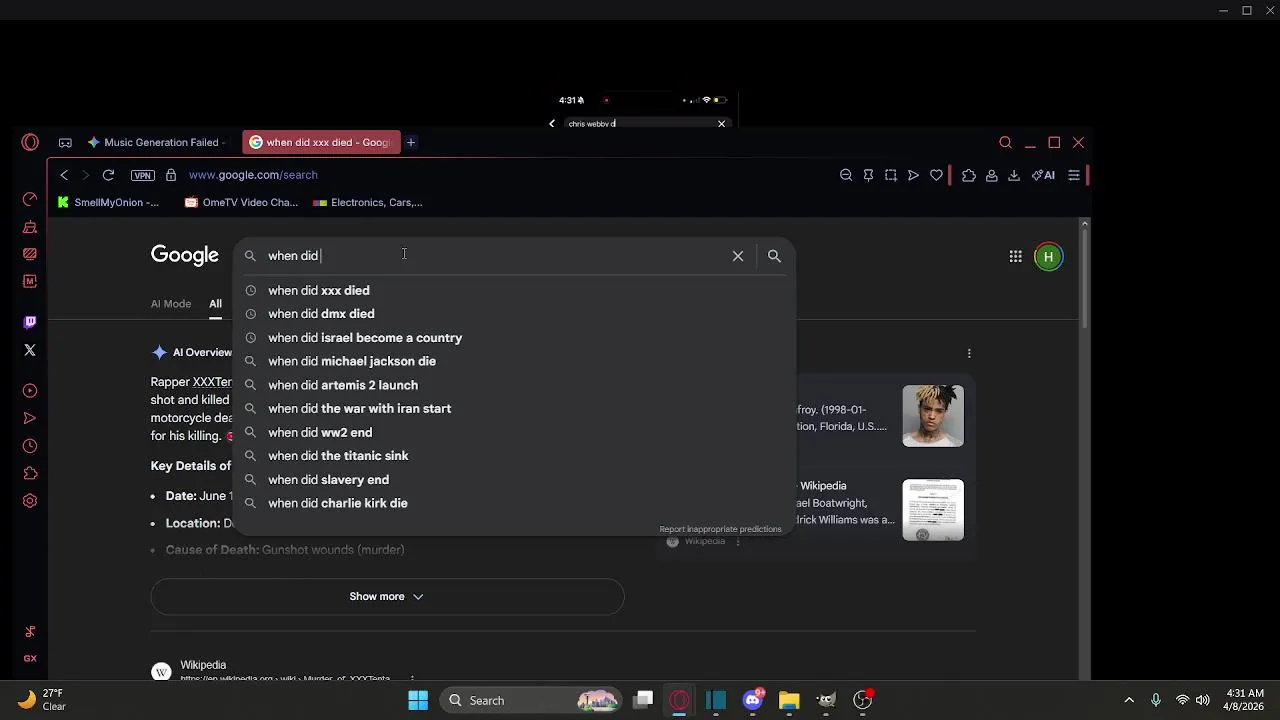The height and width of the screenshot is (720, 1280).
Task: Open the SmellMyOnion bookmark
Action: tap(108, 202)
